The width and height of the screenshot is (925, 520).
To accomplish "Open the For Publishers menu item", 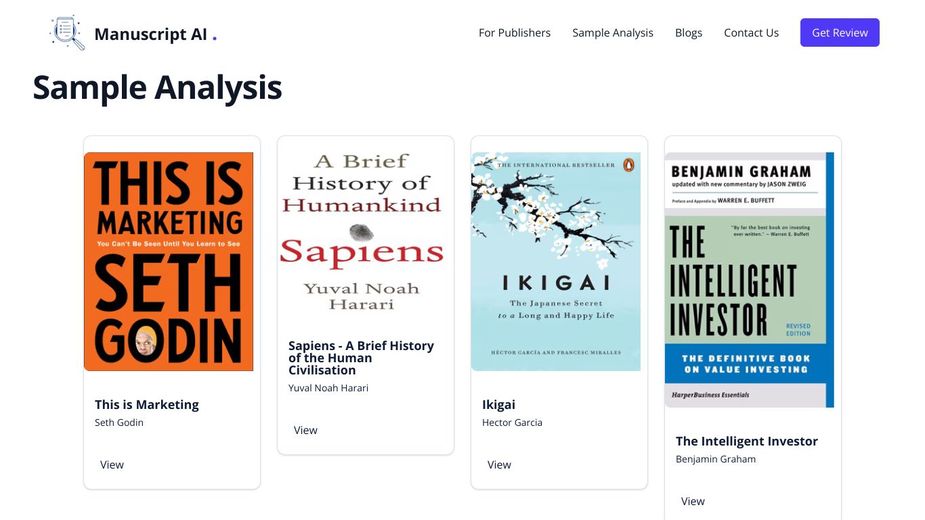I will [514, 33].
